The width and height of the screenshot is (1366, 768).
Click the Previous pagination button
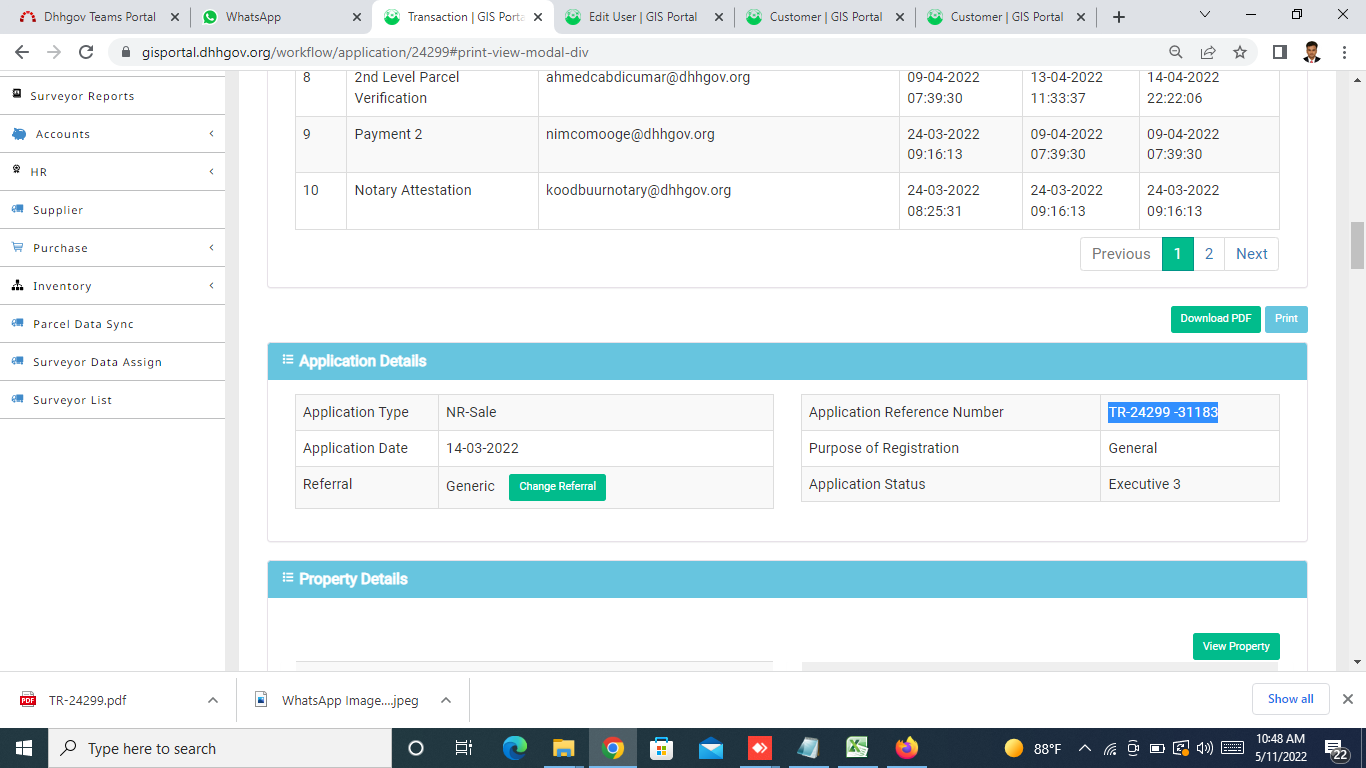pos(1121,254)
